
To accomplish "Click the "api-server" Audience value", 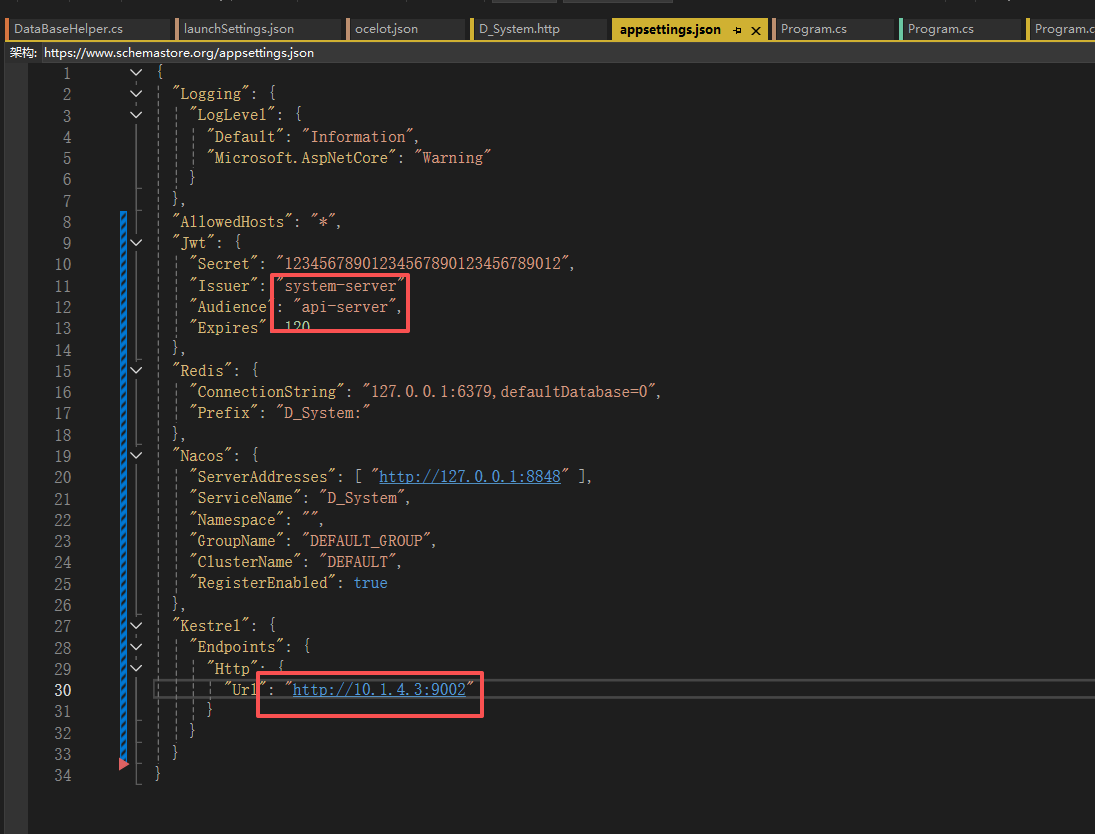I will point(344,307).
